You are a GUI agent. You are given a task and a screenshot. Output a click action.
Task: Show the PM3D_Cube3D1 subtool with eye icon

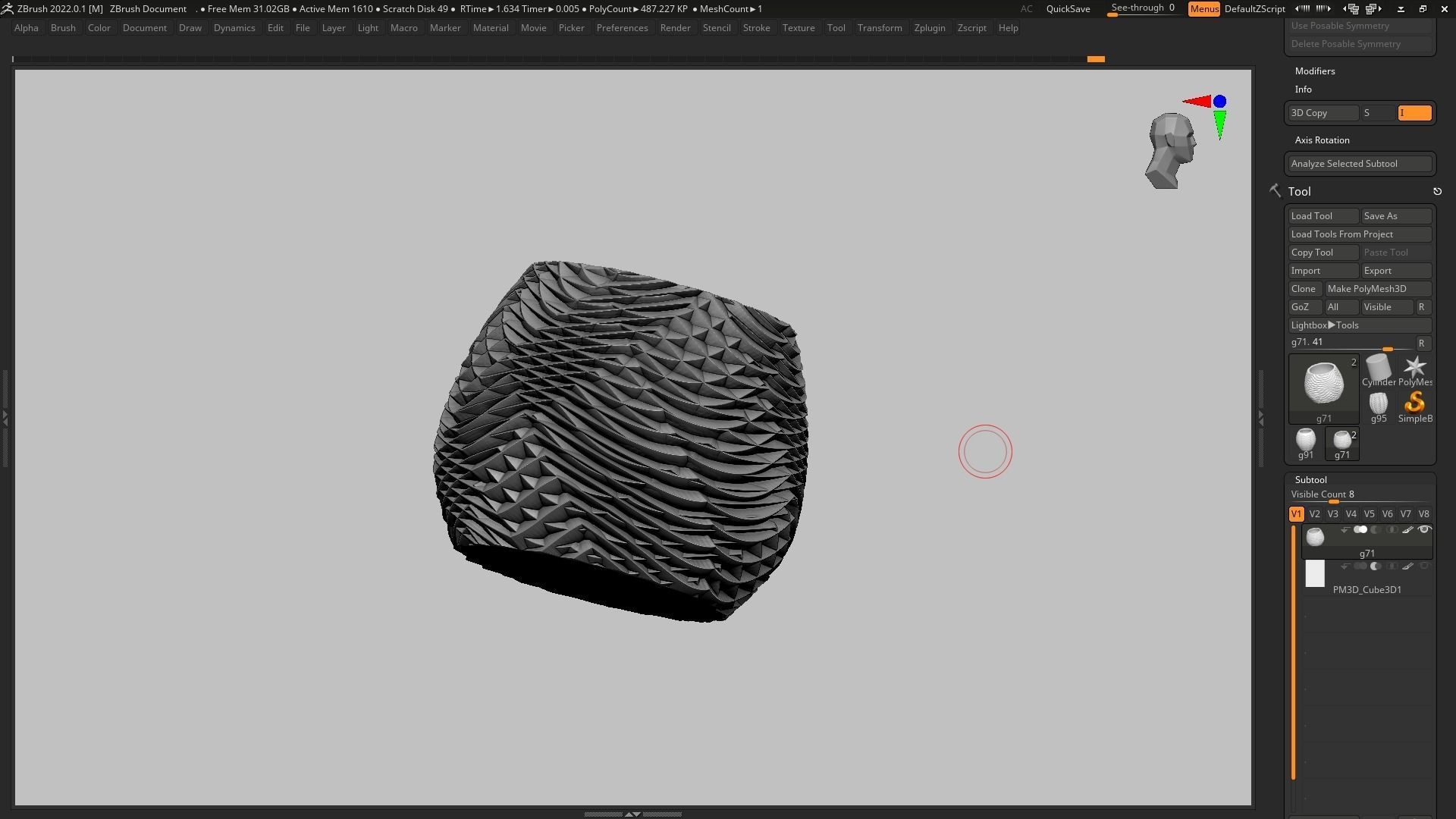tap(1424, 566)
